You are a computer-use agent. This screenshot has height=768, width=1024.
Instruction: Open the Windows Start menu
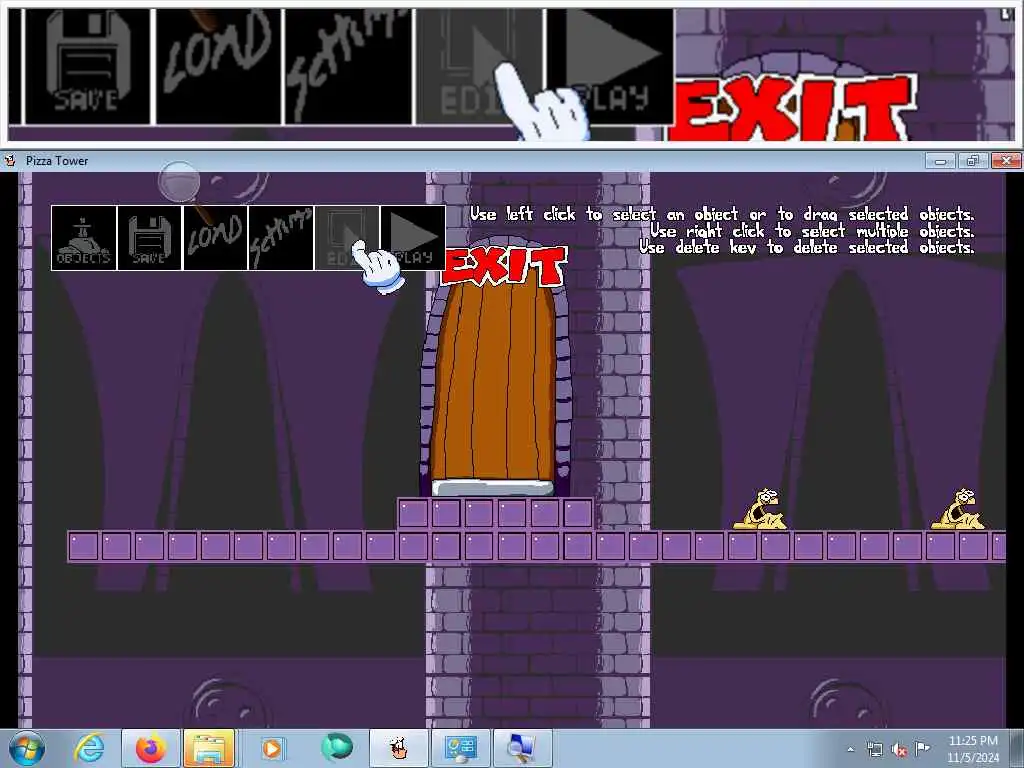pos(27,748)
